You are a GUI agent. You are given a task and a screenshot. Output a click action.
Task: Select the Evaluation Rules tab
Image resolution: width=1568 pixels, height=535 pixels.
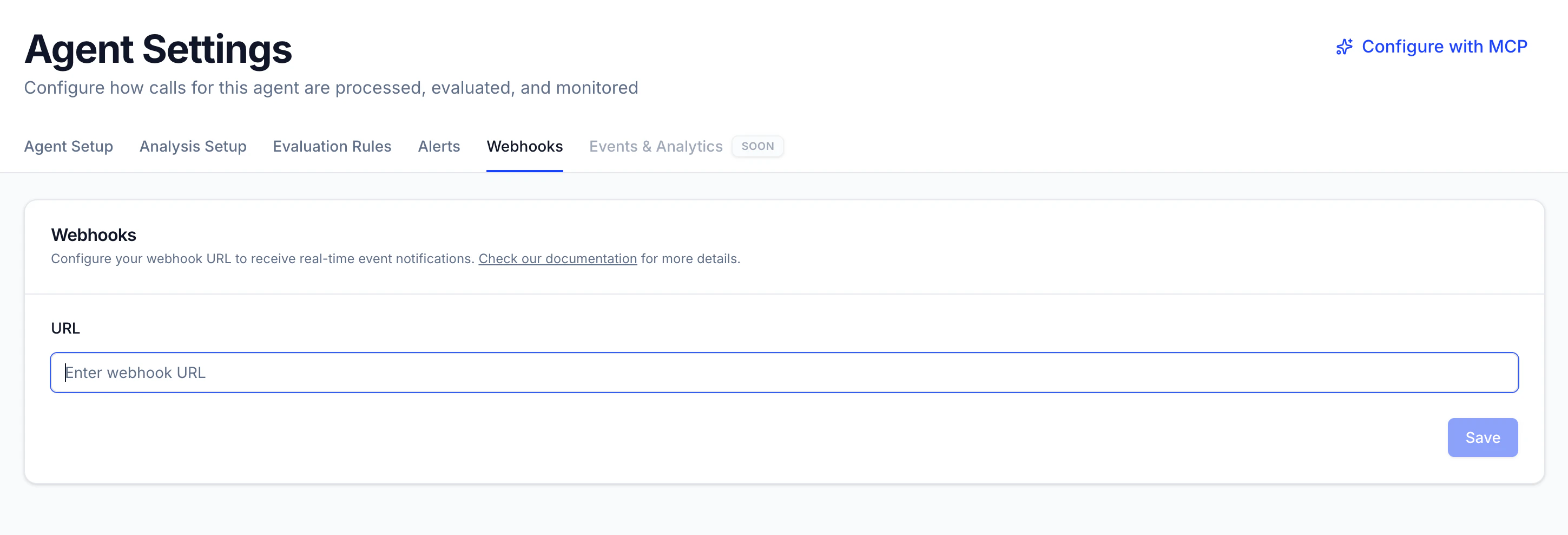[x=332, y=146]
